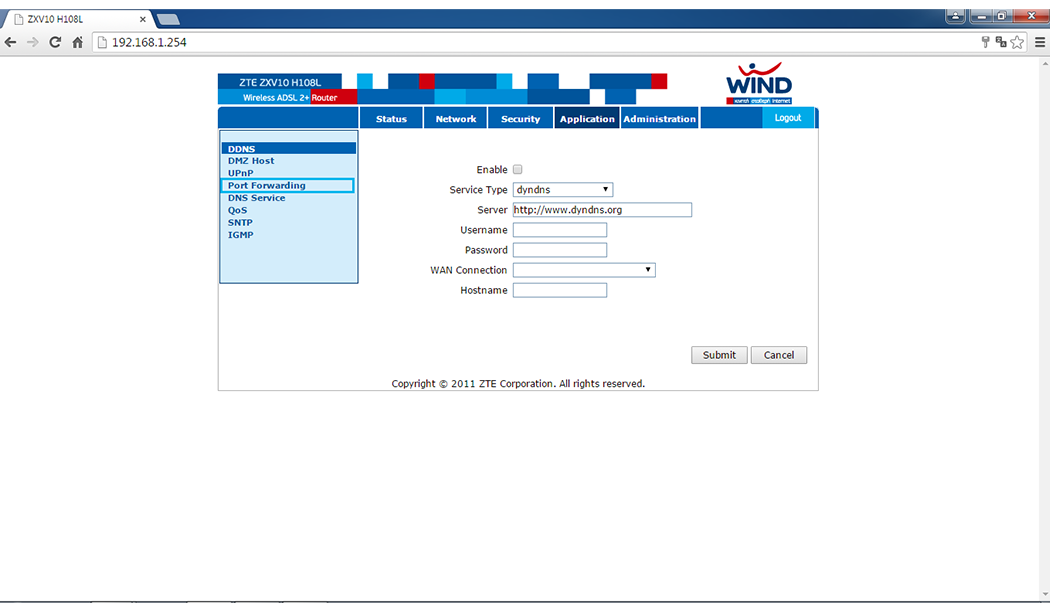Go to the Administration tab
This screenshot has width=1050, height=612.
click(x=659, y=119)
